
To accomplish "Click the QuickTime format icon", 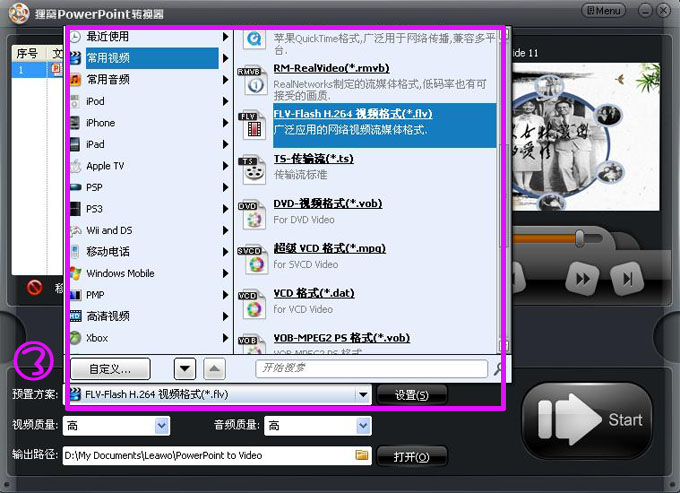I will [x=254, y=39].
